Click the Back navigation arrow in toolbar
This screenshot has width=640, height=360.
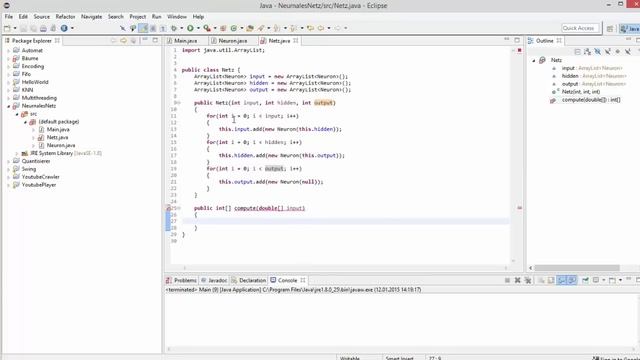pos(321,28)
